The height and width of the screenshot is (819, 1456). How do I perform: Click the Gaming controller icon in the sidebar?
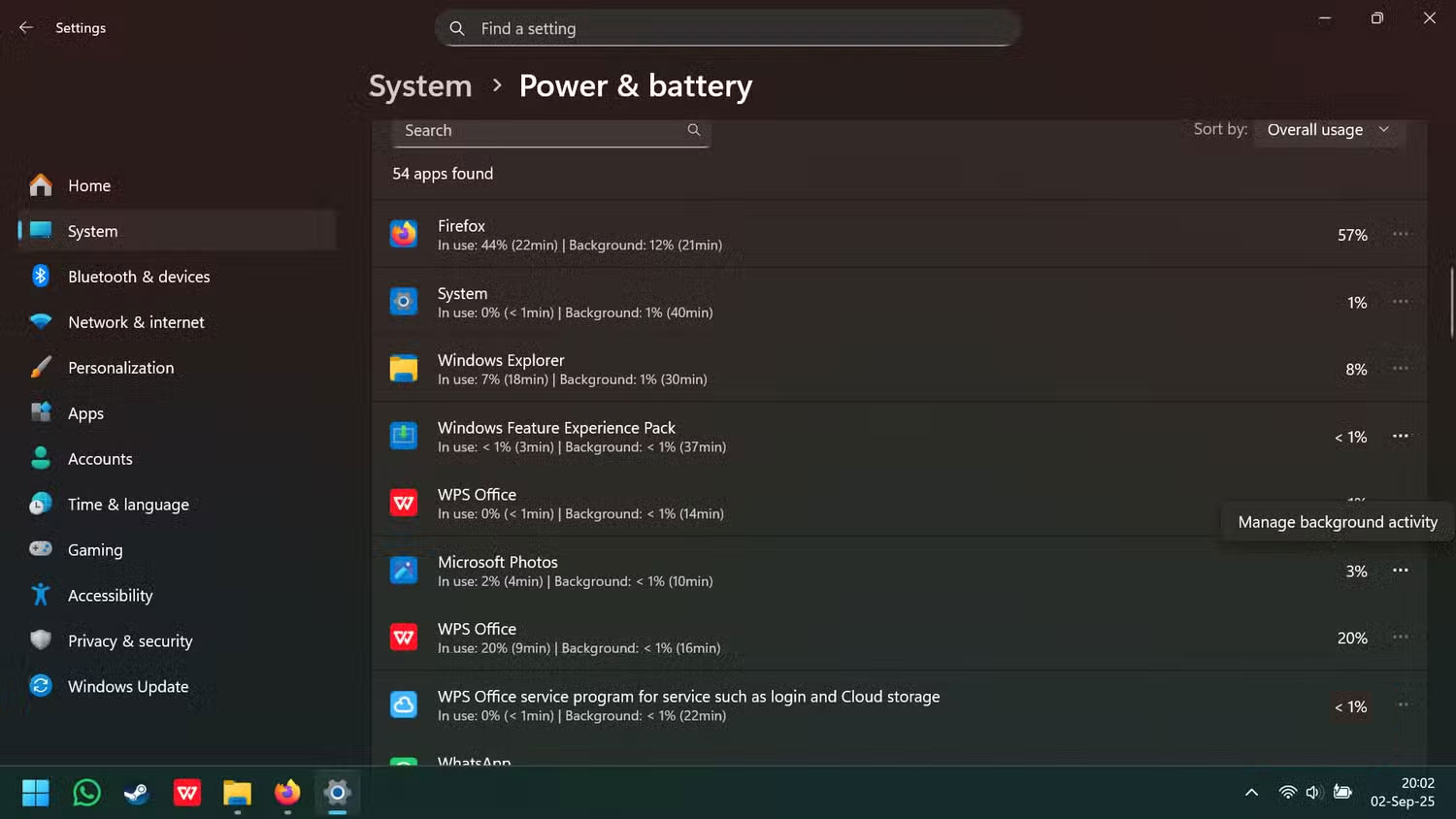tap(40, 549)
